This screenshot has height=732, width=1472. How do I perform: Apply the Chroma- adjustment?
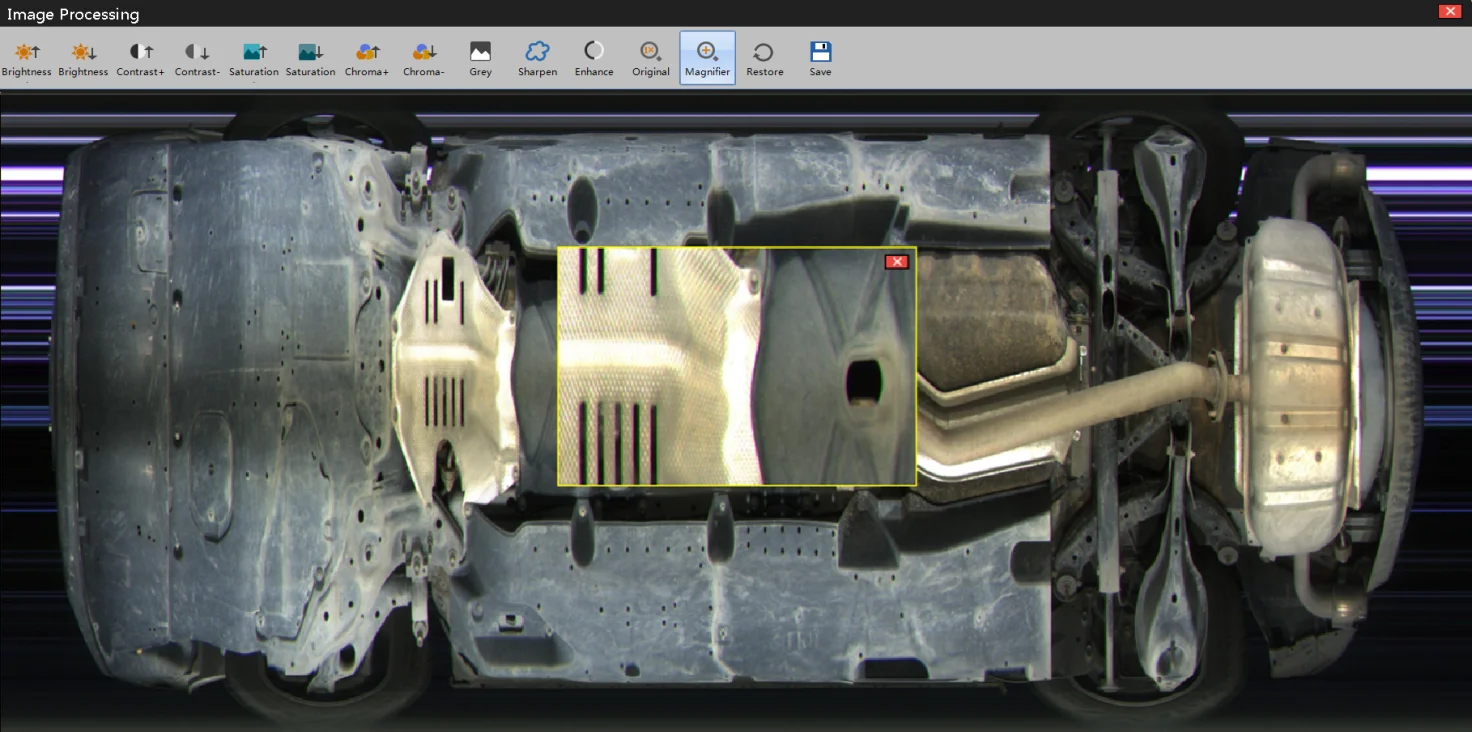[x=424, y=58]
